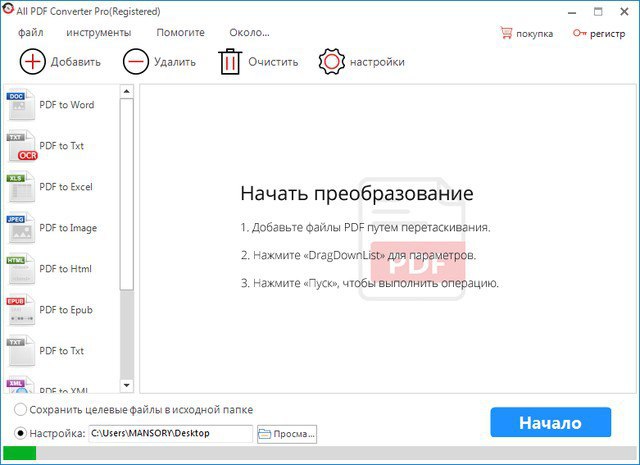Click the Очистить button label
This screenshot has width=640, height=465.
tap(273, 62)
